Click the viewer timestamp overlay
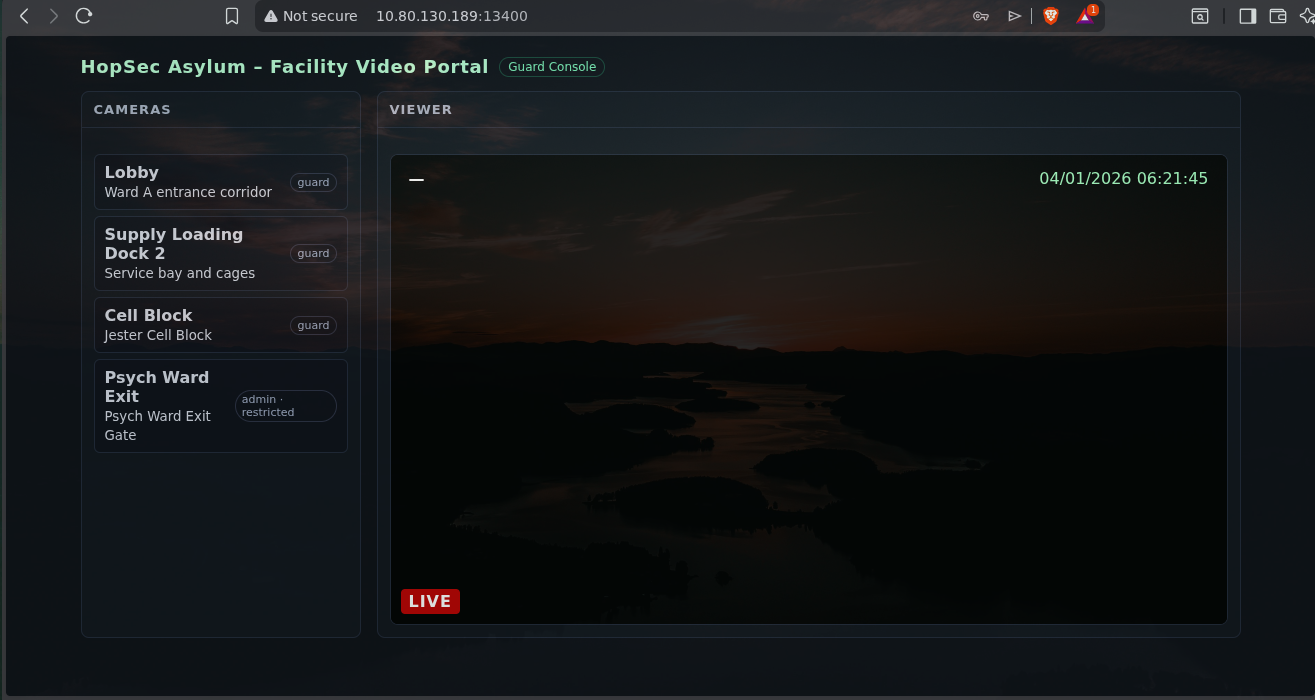Viewport: 1315px width, 700px height. pos(1123,179)
